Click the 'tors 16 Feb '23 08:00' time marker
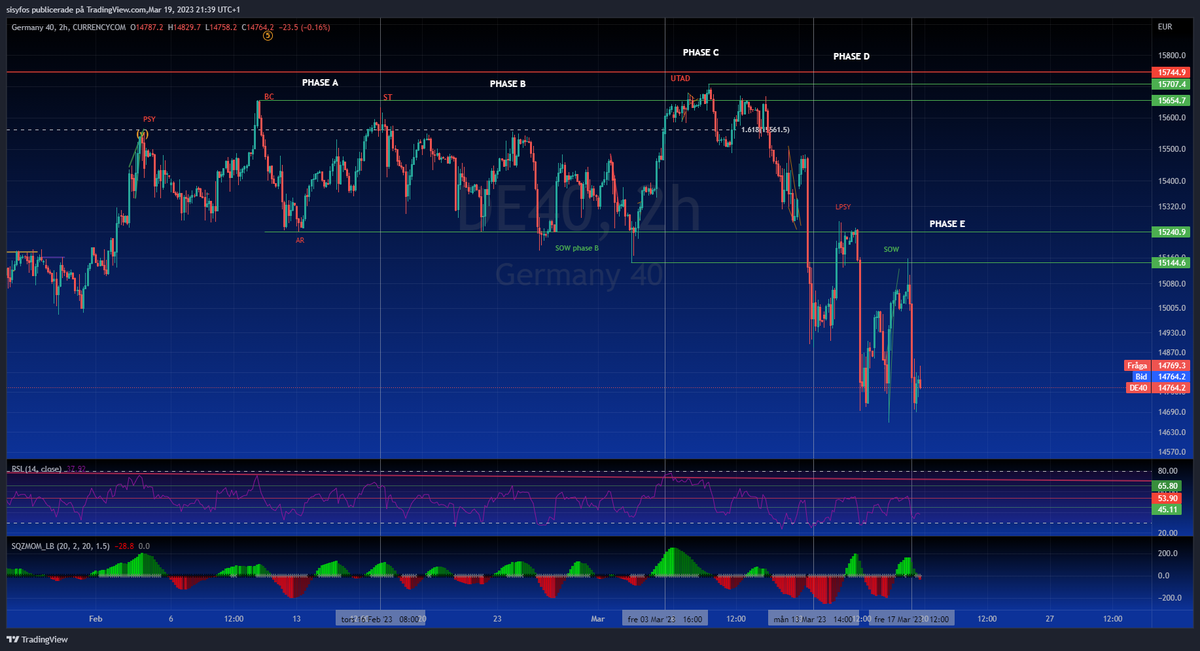1200x651 pixels. pyautogui.click(x=380, y=619)
